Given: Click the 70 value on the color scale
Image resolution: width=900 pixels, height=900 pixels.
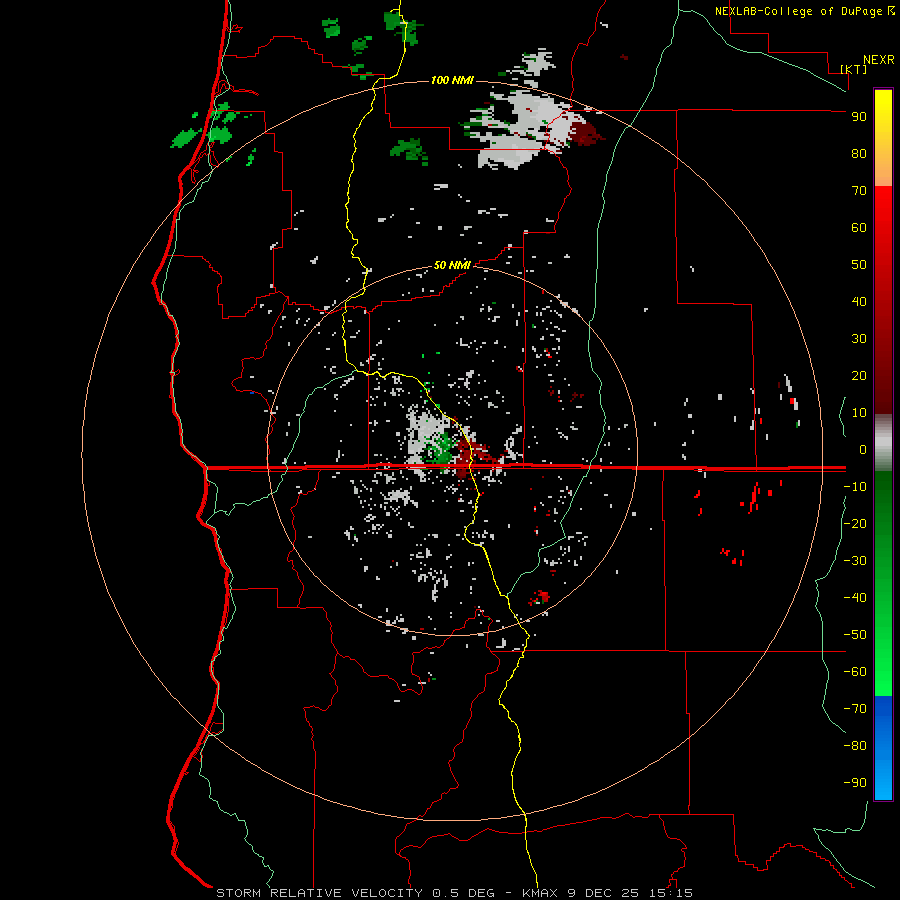Looking at the screenshot, I should coord(859,191).
